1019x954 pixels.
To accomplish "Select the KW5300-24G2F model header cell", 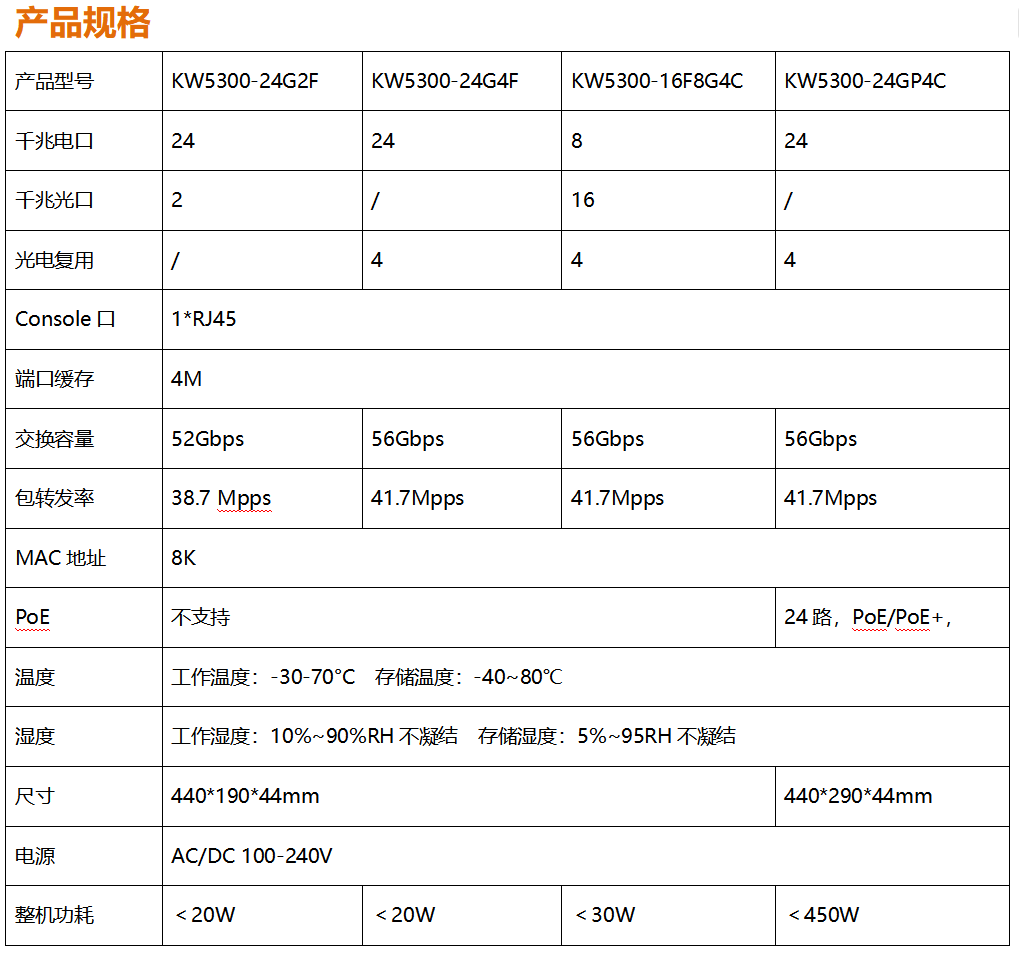I will (x=245, y=81).
